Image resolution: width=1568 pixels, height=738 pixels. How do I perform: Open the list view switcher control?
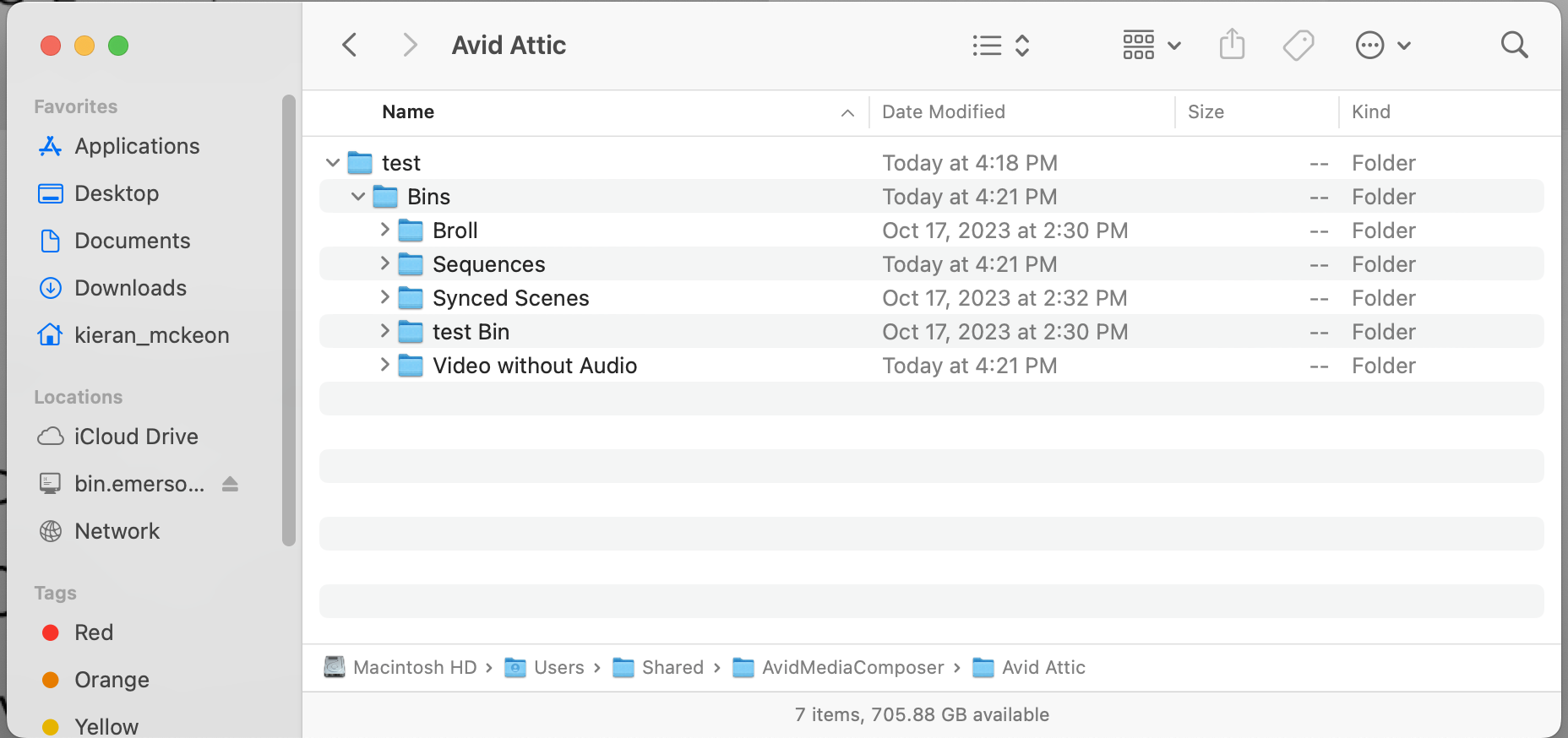(x=1001, y=45)
